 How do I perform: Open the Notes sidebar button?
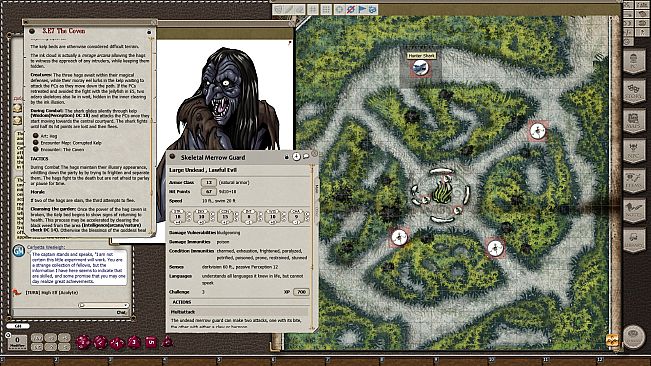click(634, 211)
